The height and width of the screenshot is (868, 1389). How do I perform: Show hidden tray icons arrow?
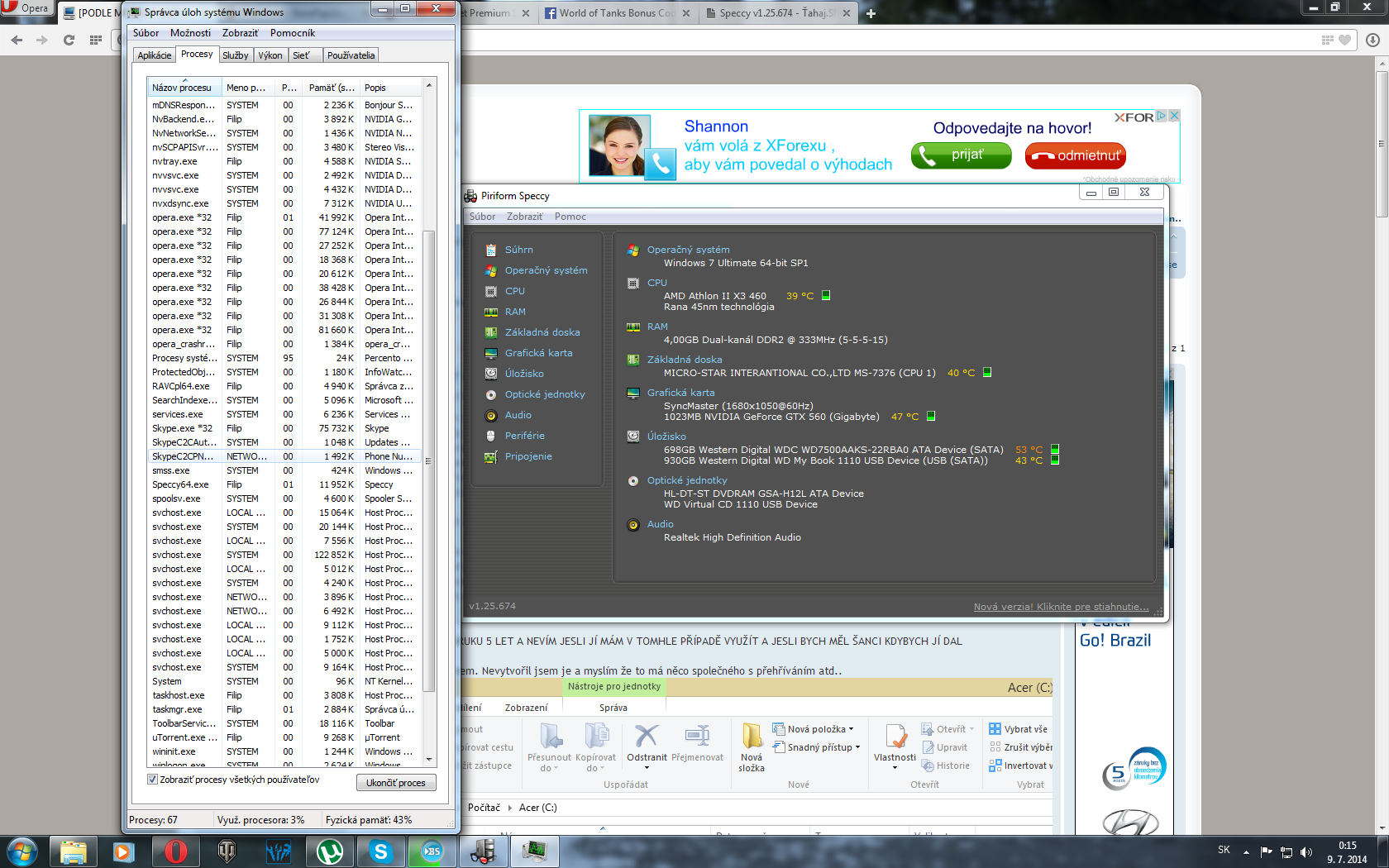click(1246, 852)
